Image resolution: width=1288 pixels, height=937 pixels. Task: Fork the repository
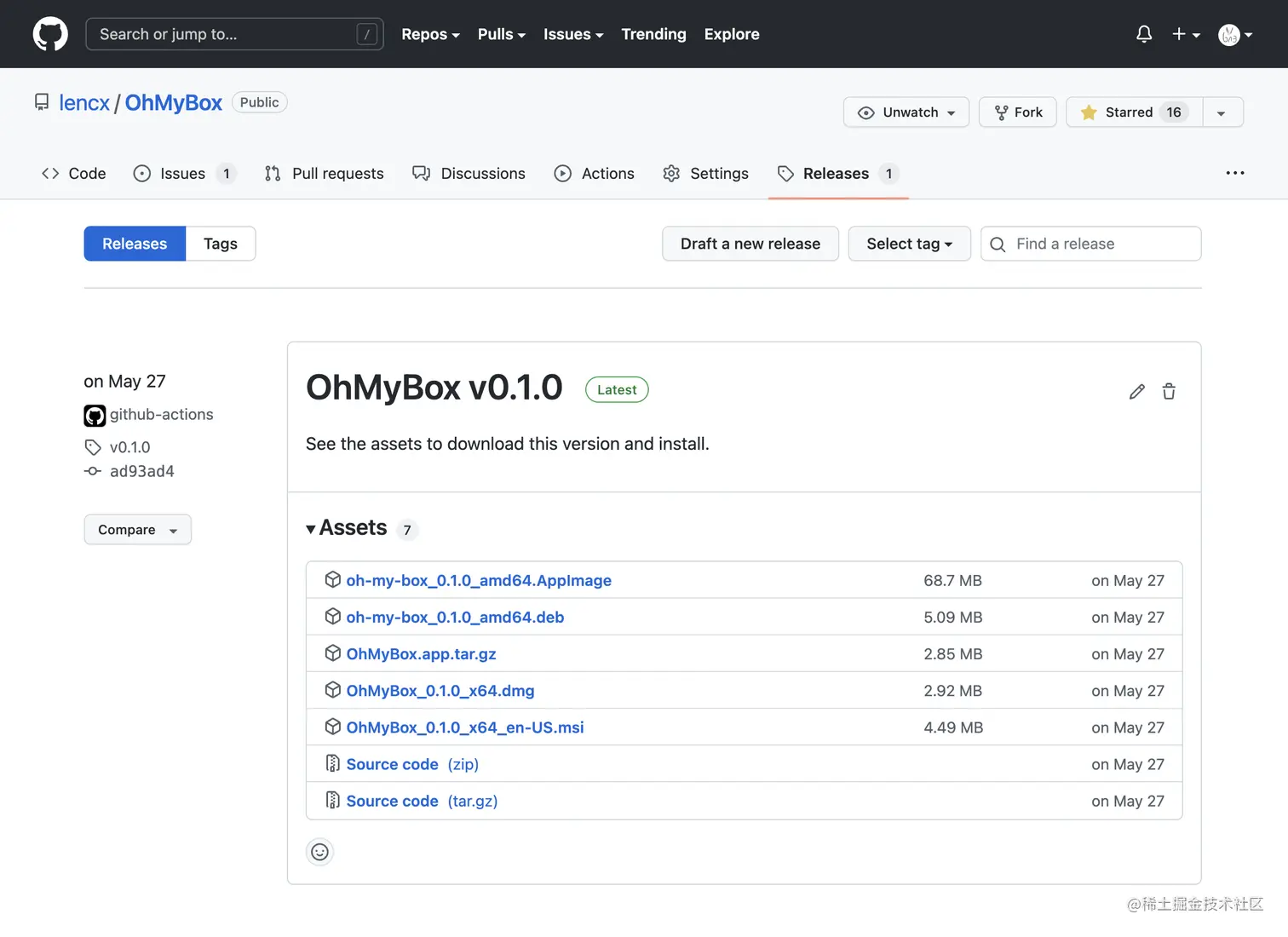(1018, 112)
